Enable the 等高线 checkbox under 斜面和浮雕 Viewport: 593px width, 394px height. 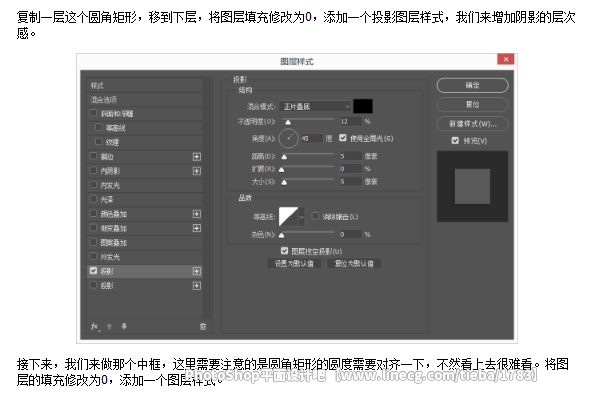point(99,127)
